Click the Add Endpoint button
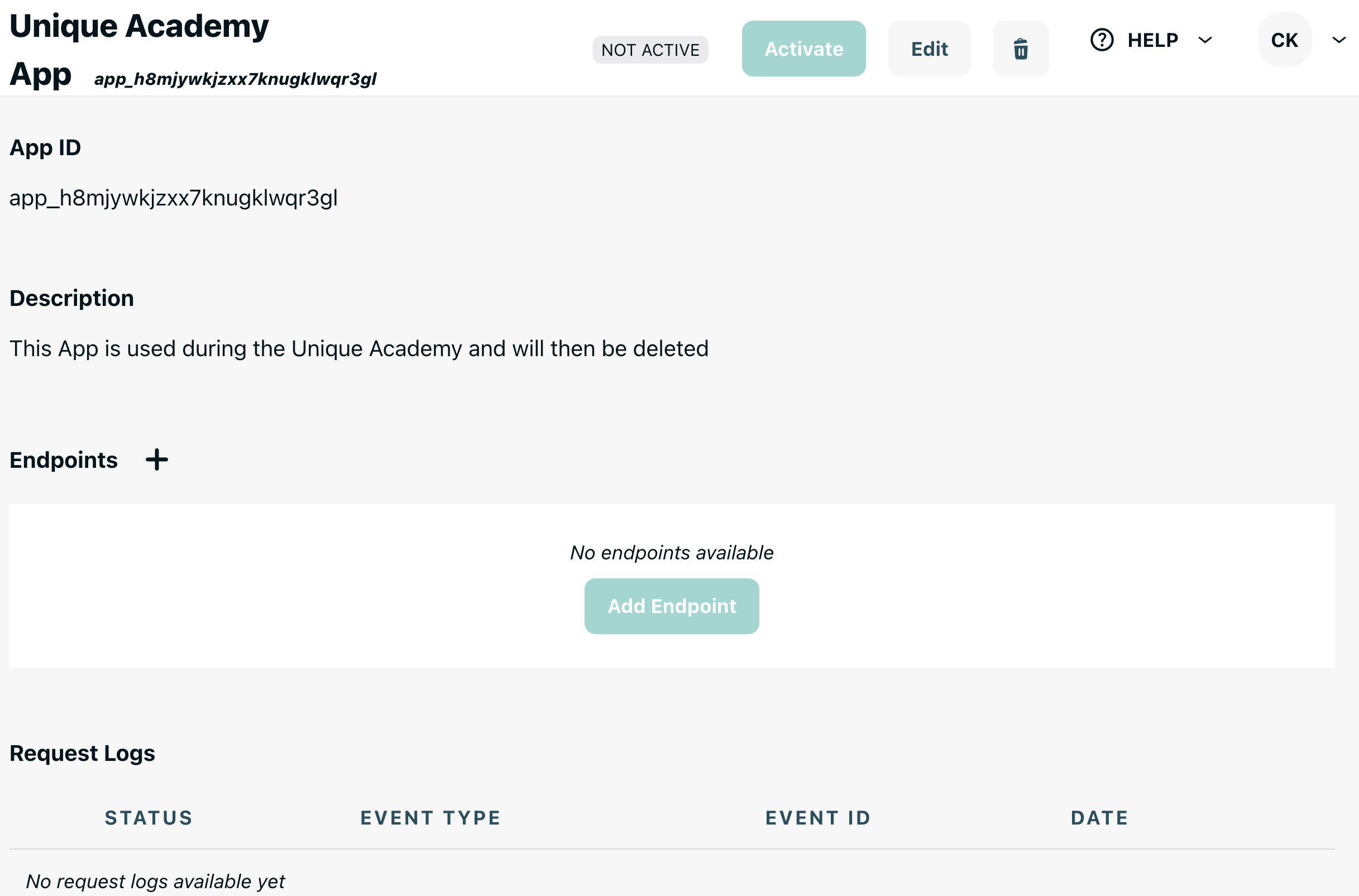This screenshot has width=1359, height=896. 672,606
